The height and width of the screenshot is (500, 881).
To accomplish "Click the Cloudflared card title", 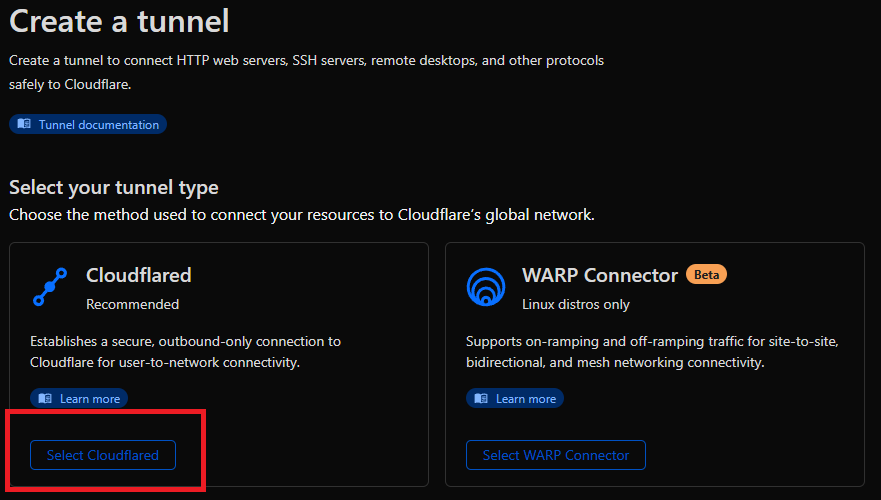I will point(138,275).
